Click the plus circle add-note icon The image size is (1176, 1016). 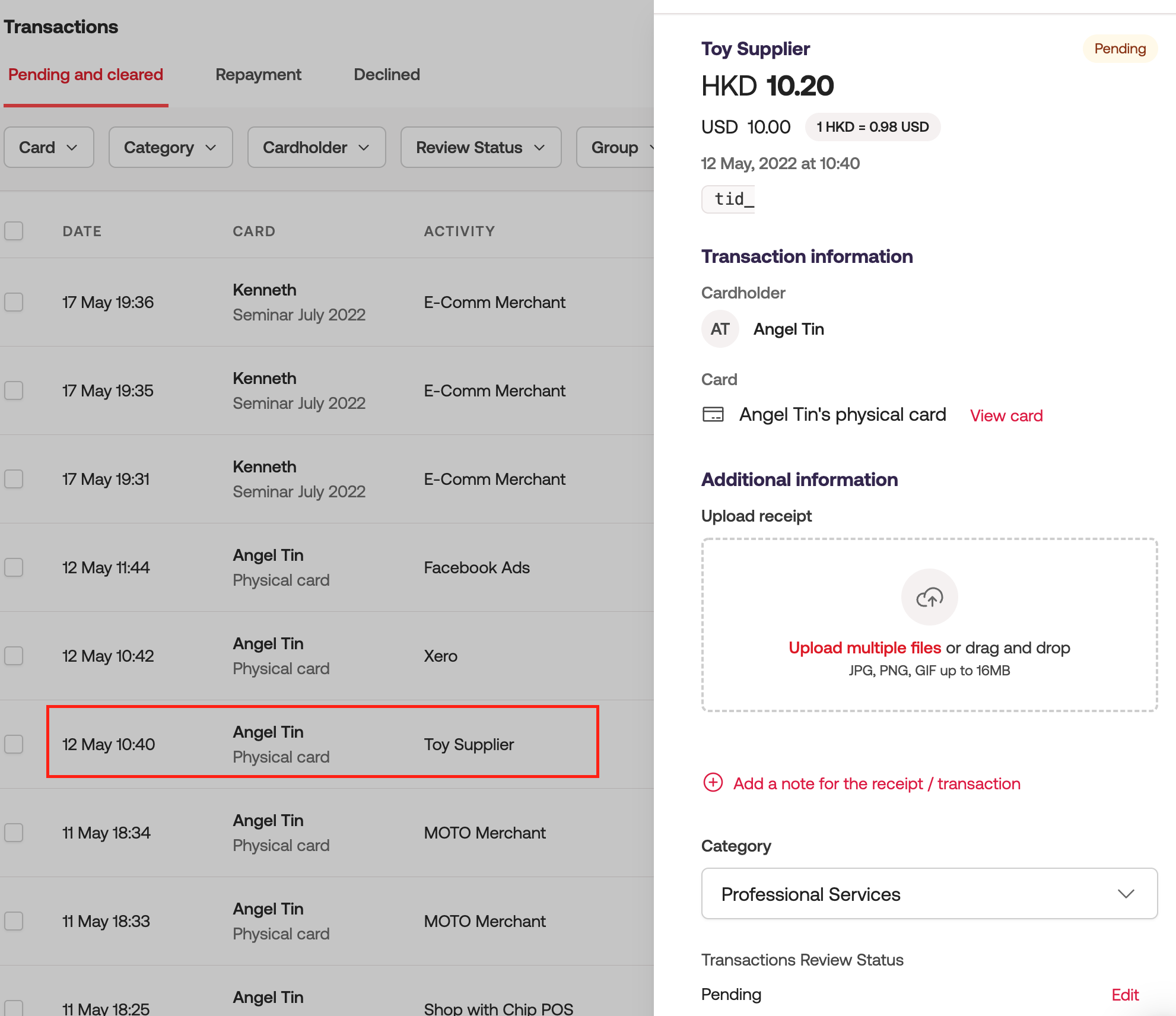click(713, 783)
